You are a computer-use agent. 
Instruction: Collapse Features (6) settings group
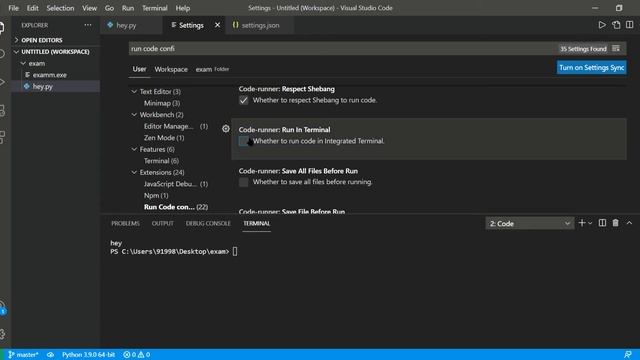pos(134,149)
